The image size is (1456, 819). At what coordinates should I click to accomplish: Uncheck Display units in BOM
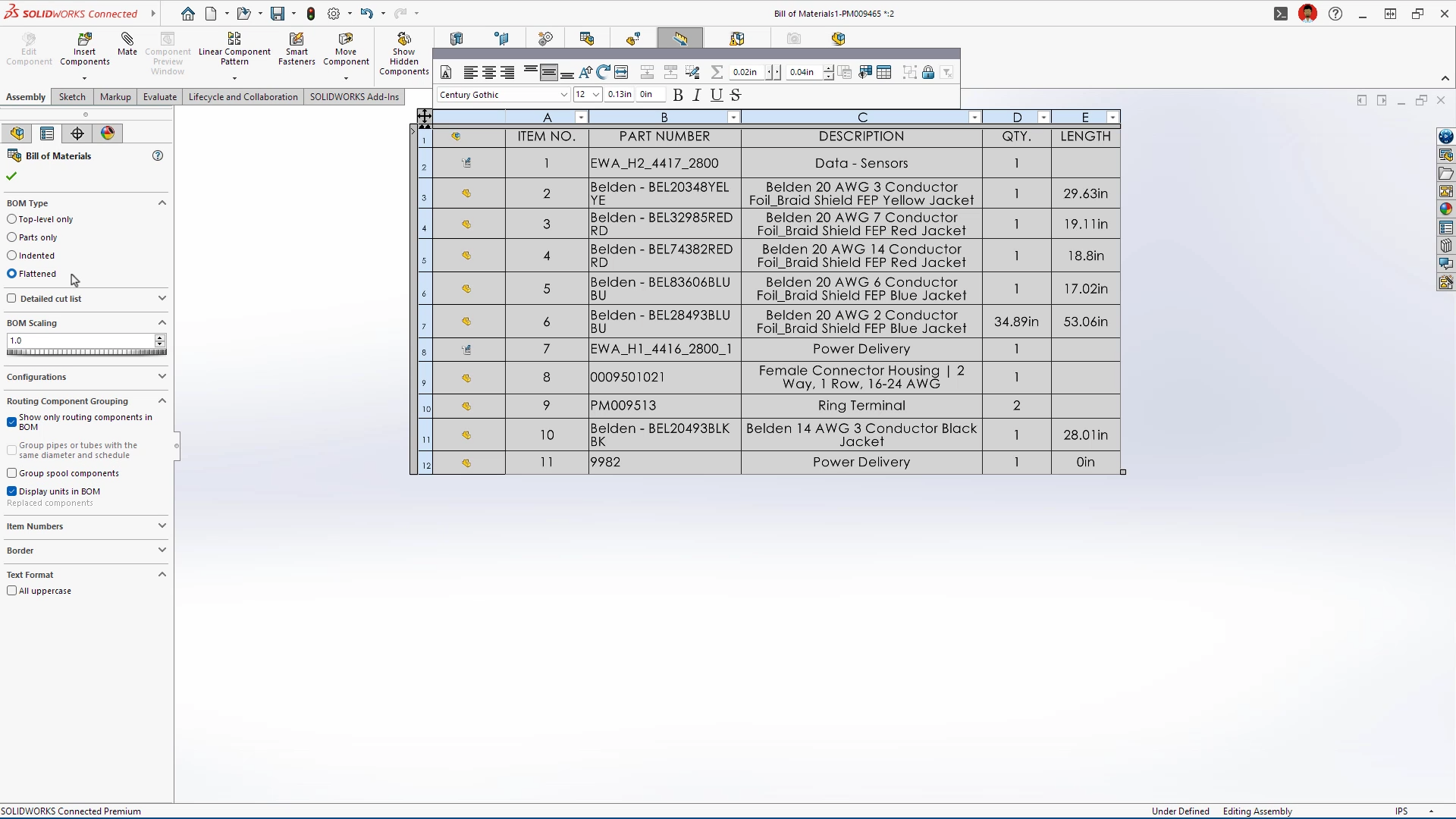pyautogui.click(x=12, y=491)
